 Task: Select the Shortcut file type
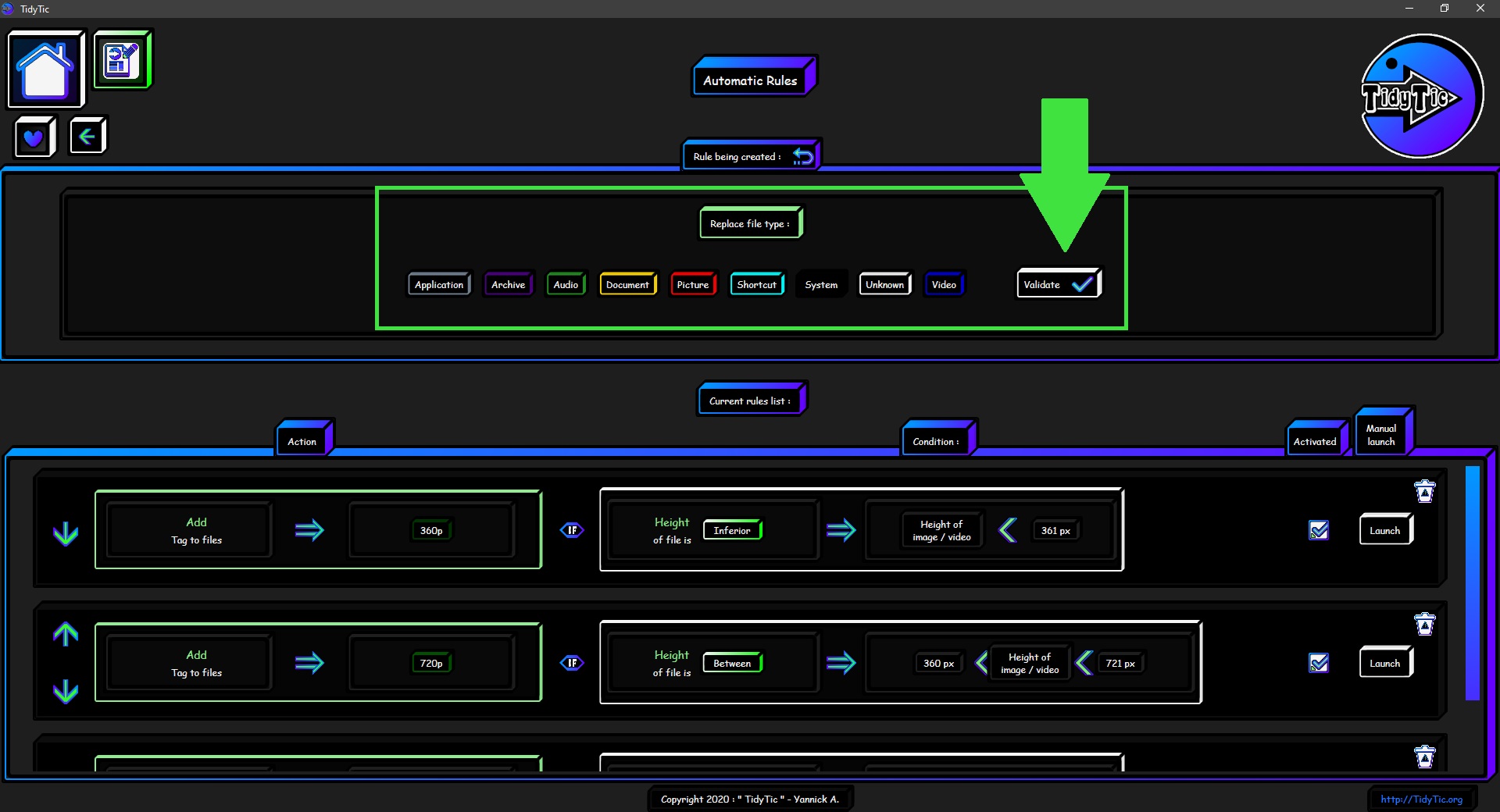coord(757,284)
